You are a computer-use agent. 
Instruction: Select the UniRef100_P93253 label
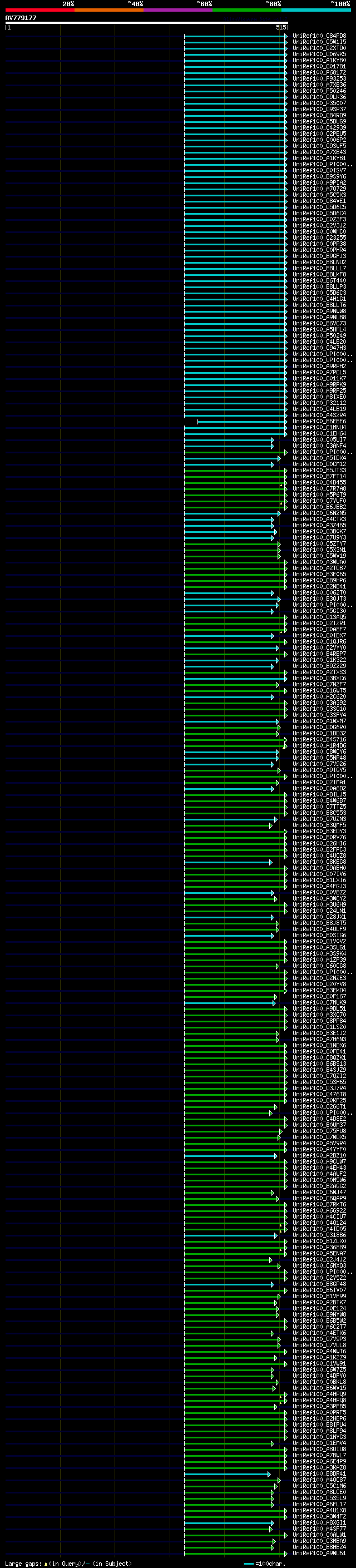[319, 78]
